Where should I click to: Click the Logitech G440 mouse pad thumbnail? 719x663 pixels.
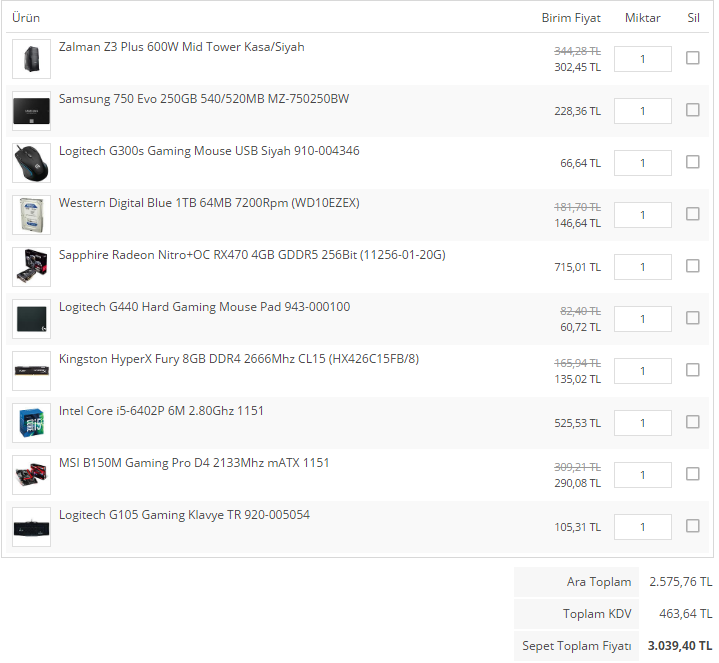pyautogui.click(x=31, y=319)
